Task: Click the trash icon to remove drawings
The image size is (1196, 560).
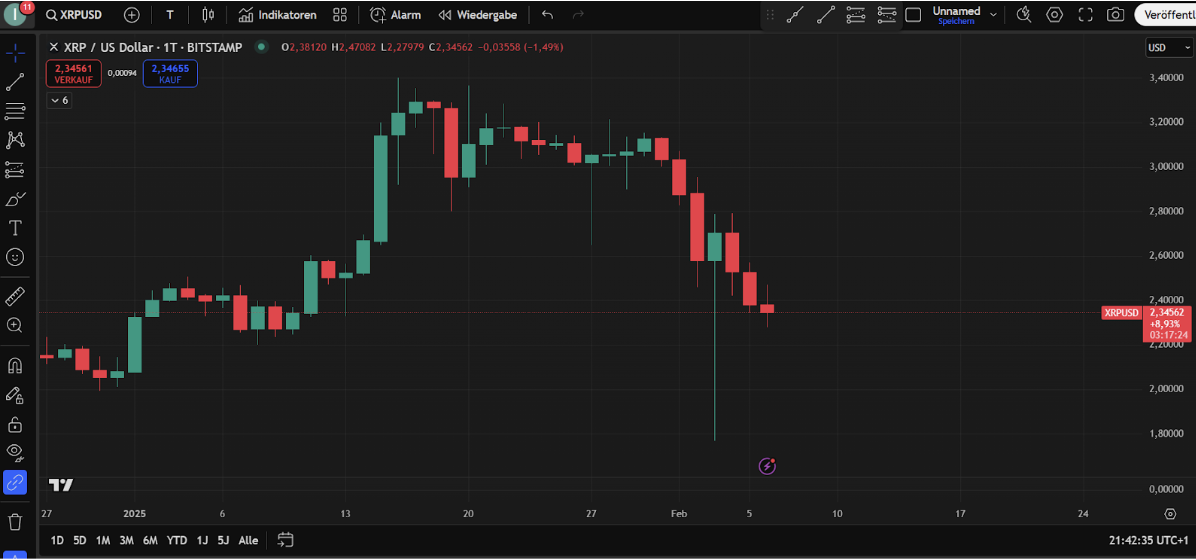Action: (x=15, y=522)
